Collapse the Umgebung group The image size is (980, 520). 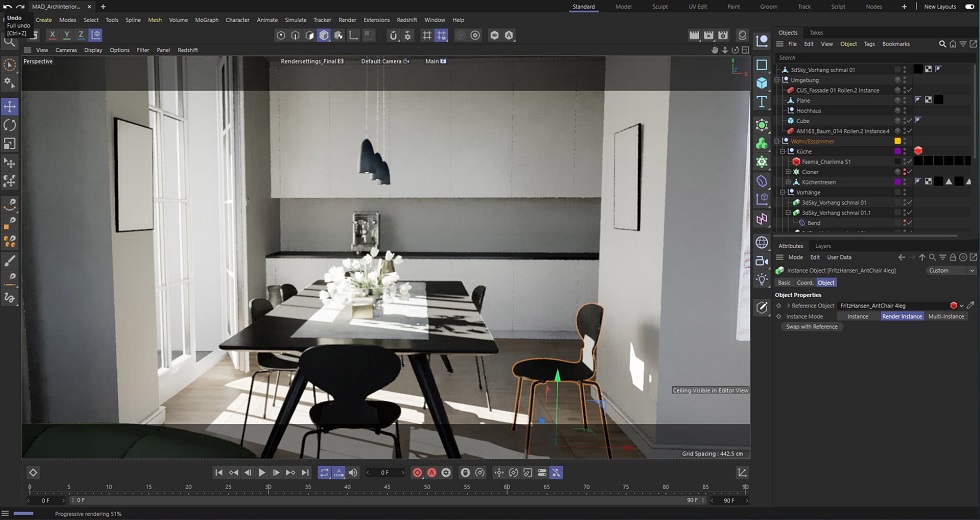[x=777, y=80]
